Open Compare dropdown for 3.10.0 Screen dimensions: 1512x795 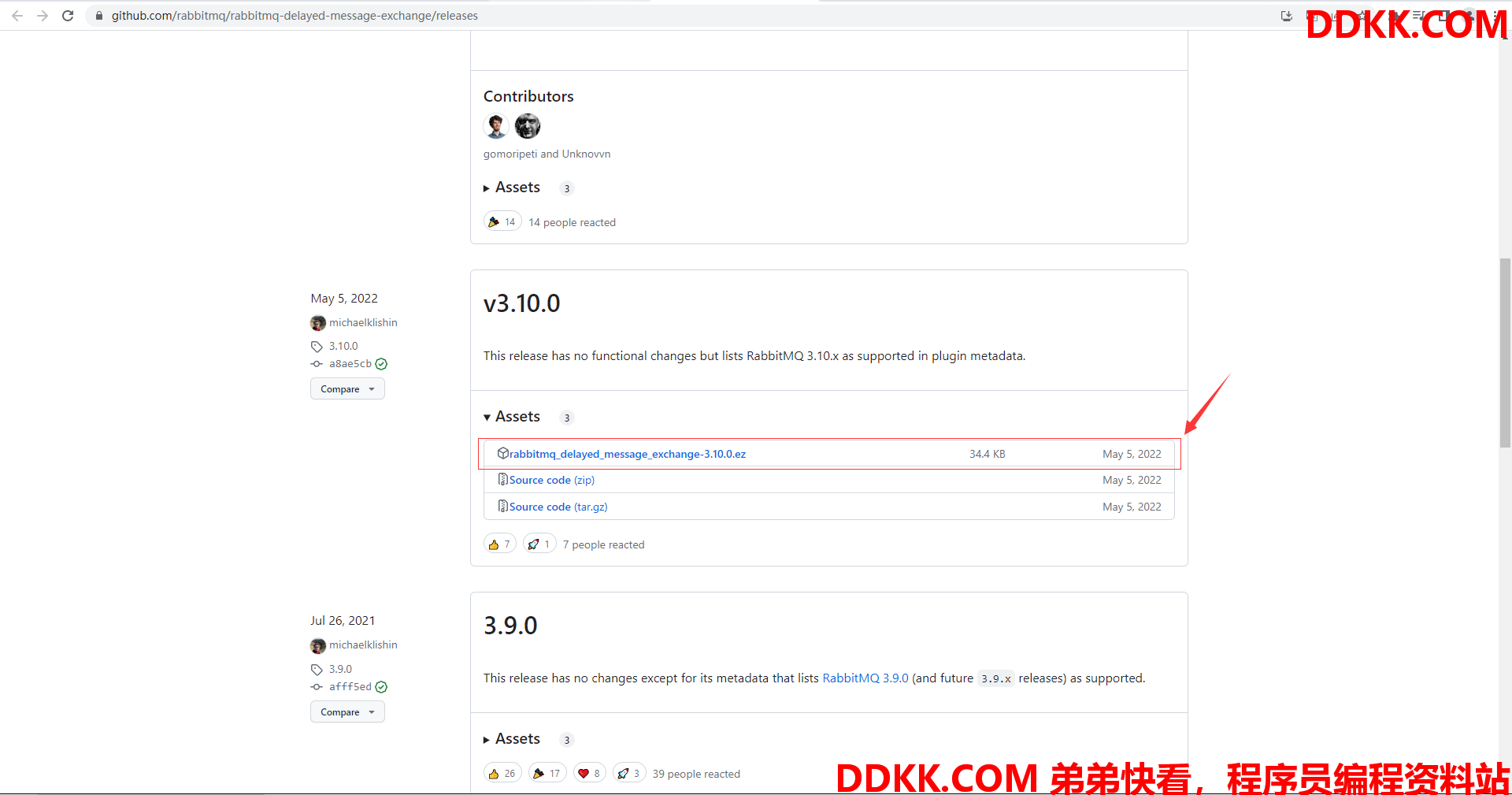coord(347,389)
